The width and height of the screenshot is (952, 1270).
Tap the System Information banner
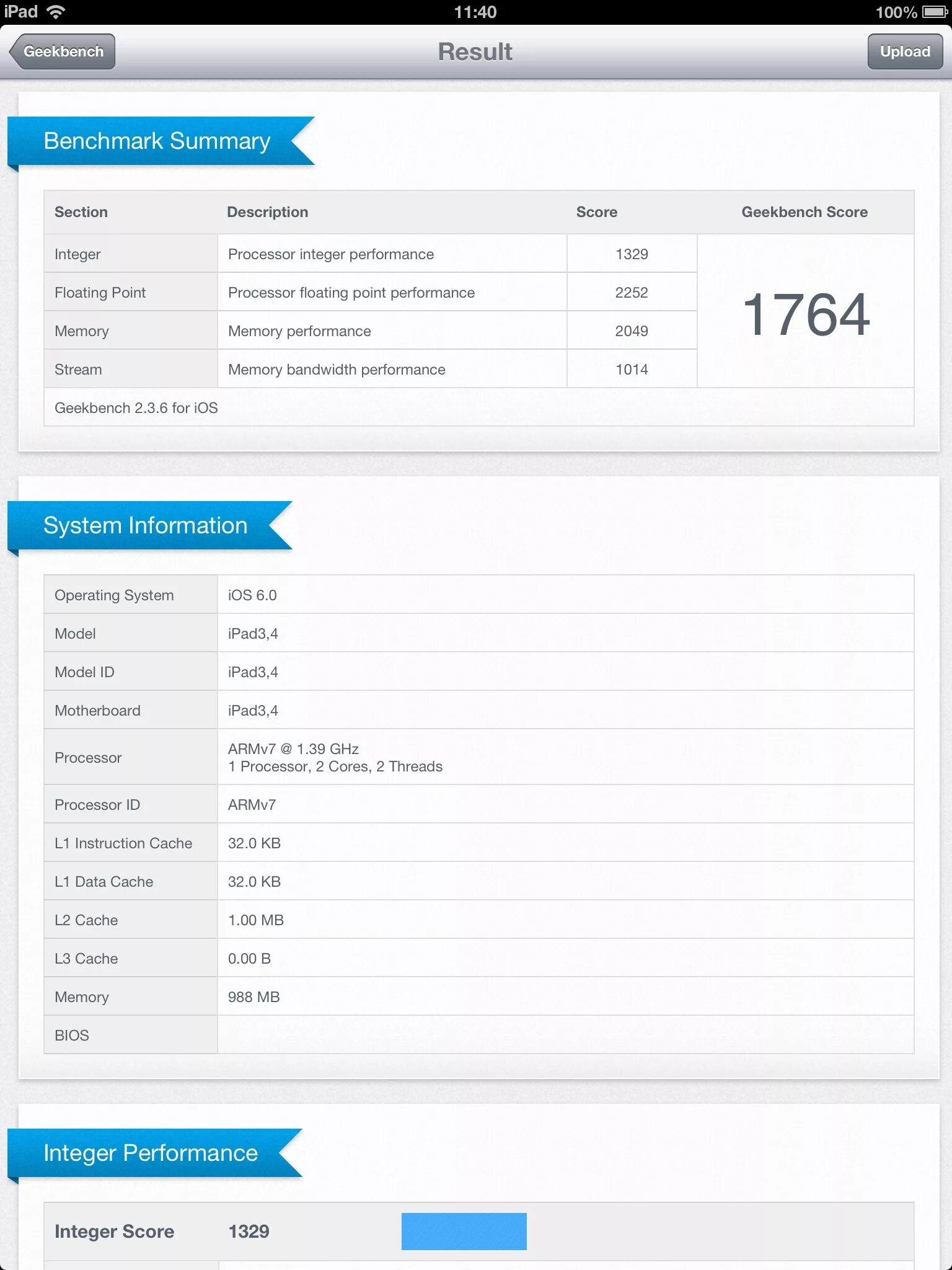click(x=150, y=526)
